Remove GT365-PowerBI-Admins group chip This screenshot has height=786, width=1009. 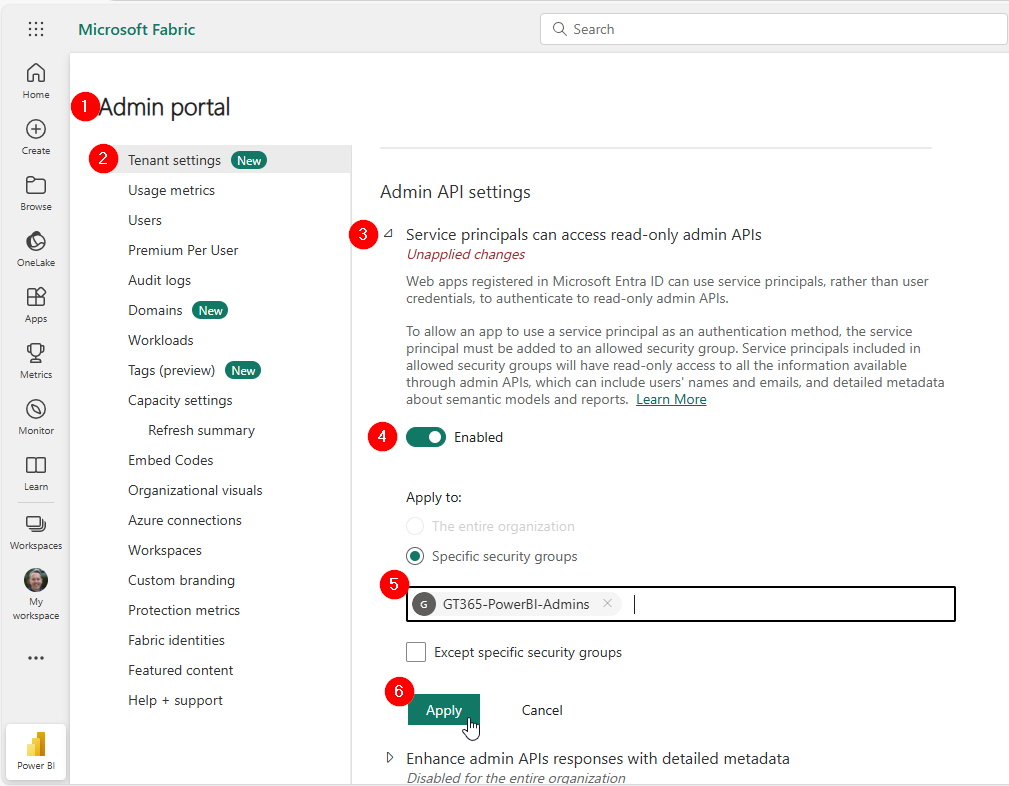607,603
